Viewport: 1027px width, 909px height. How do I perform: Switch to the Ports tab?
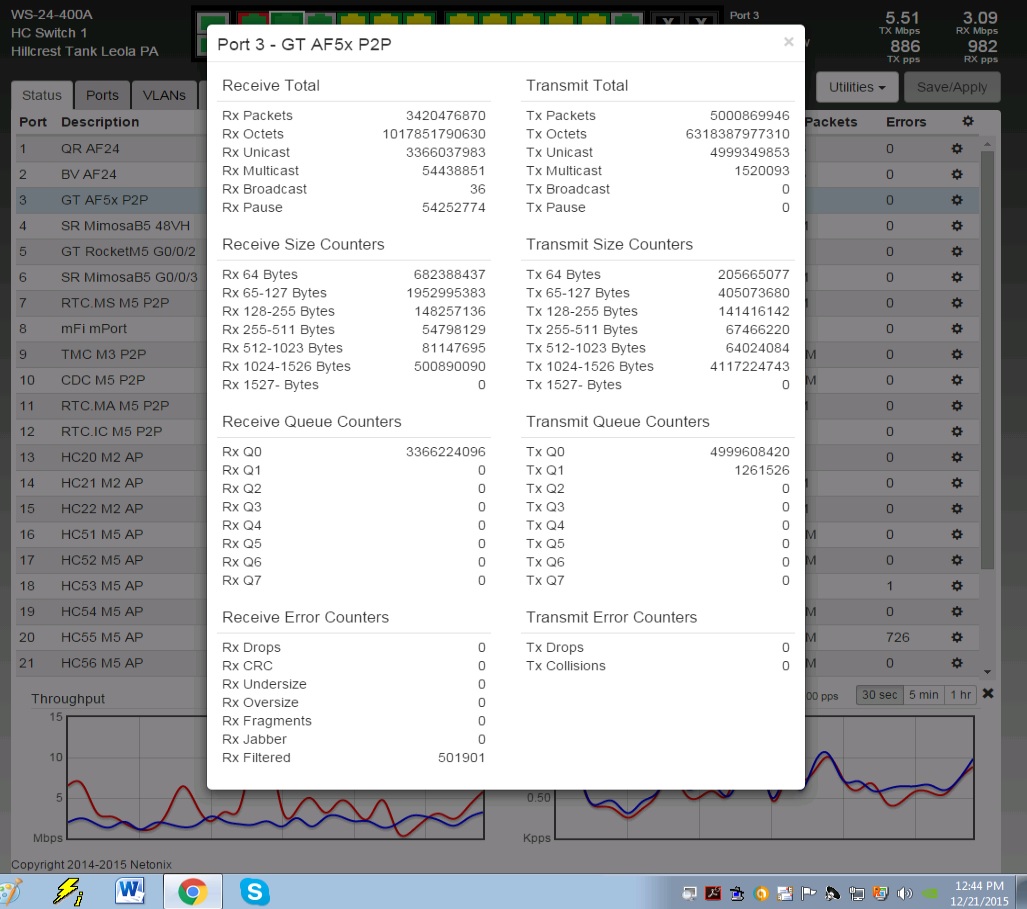click(x=102, y=95)
